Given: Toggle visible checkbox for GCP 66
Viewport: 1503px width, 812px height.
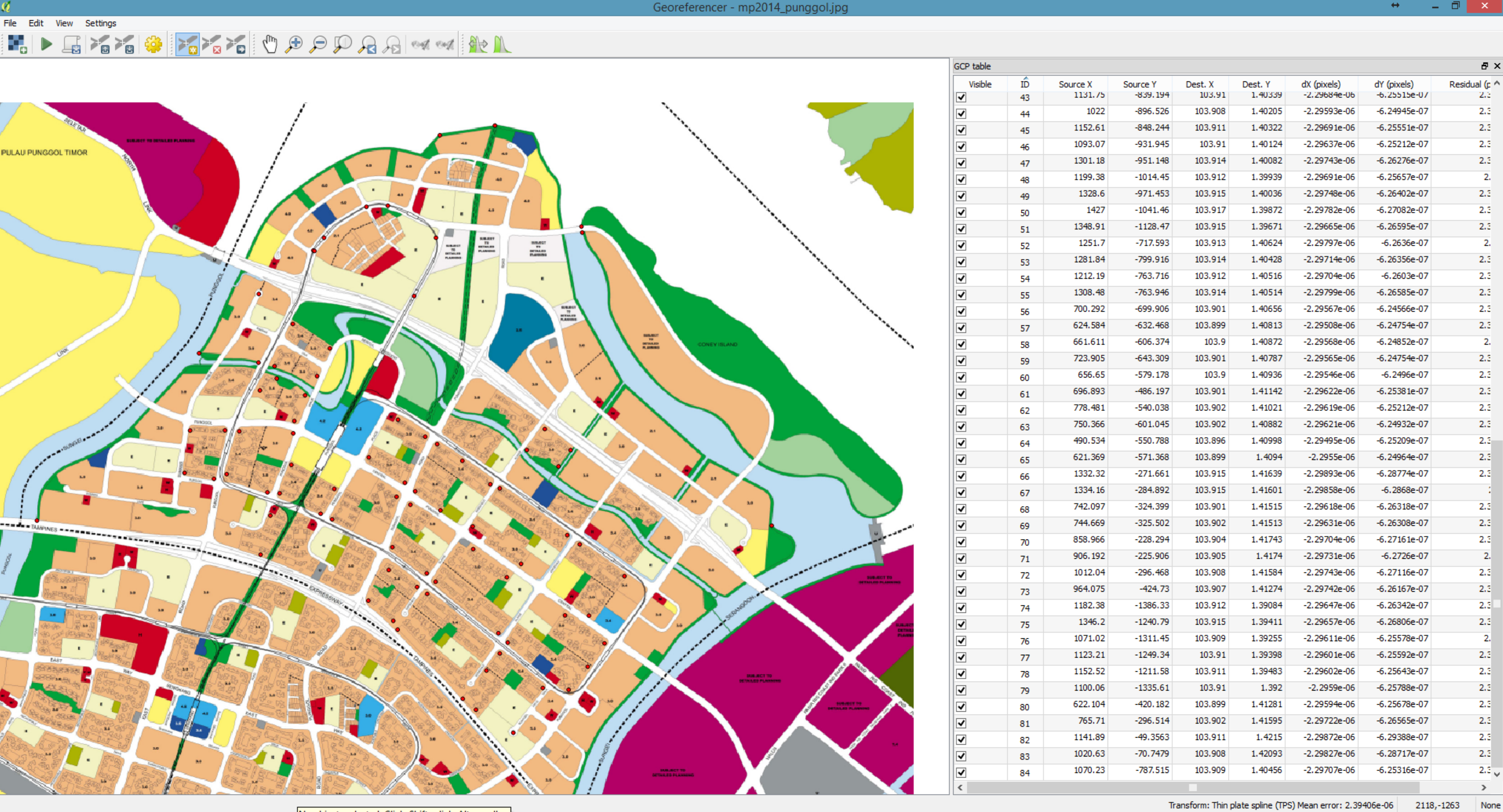Looking at the screenshot, I should 961,476.
